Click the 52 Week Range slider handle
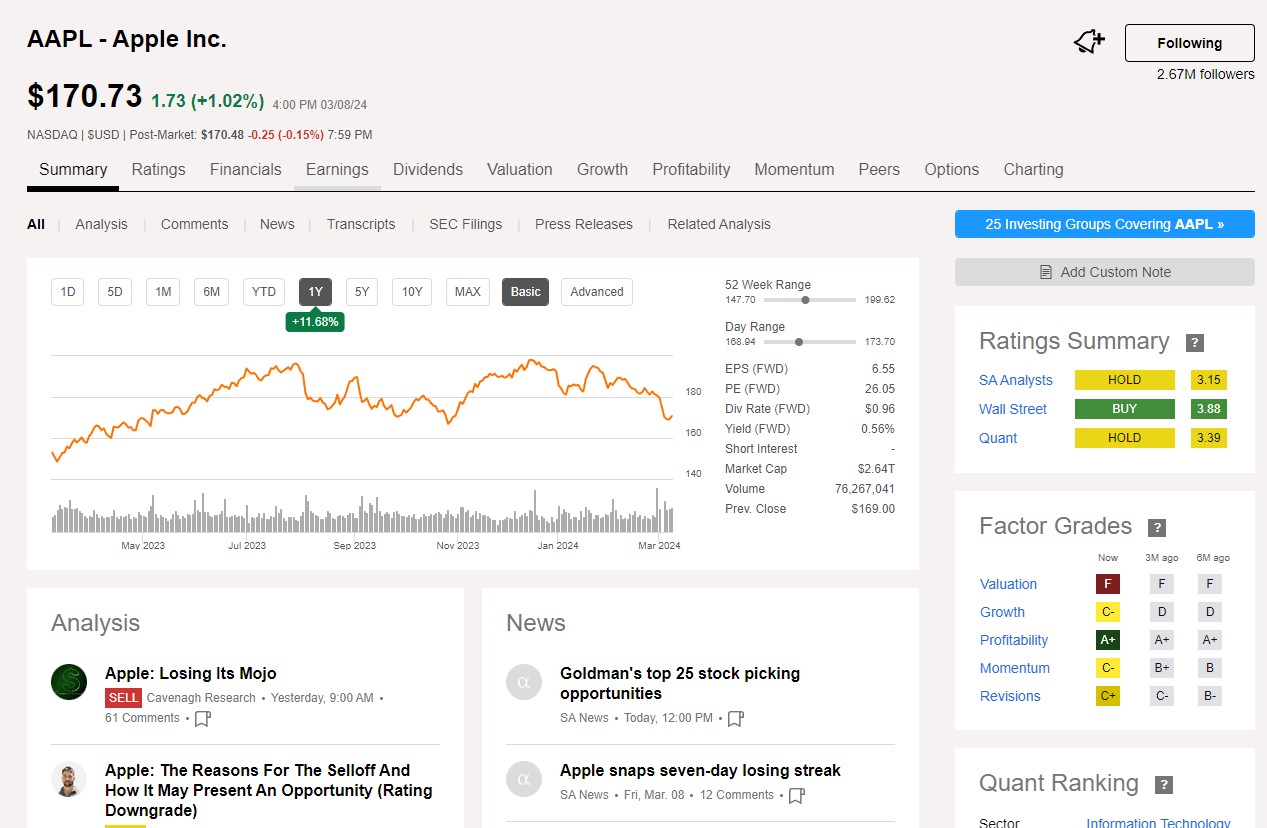1267x828 pixels. point(806,299)
